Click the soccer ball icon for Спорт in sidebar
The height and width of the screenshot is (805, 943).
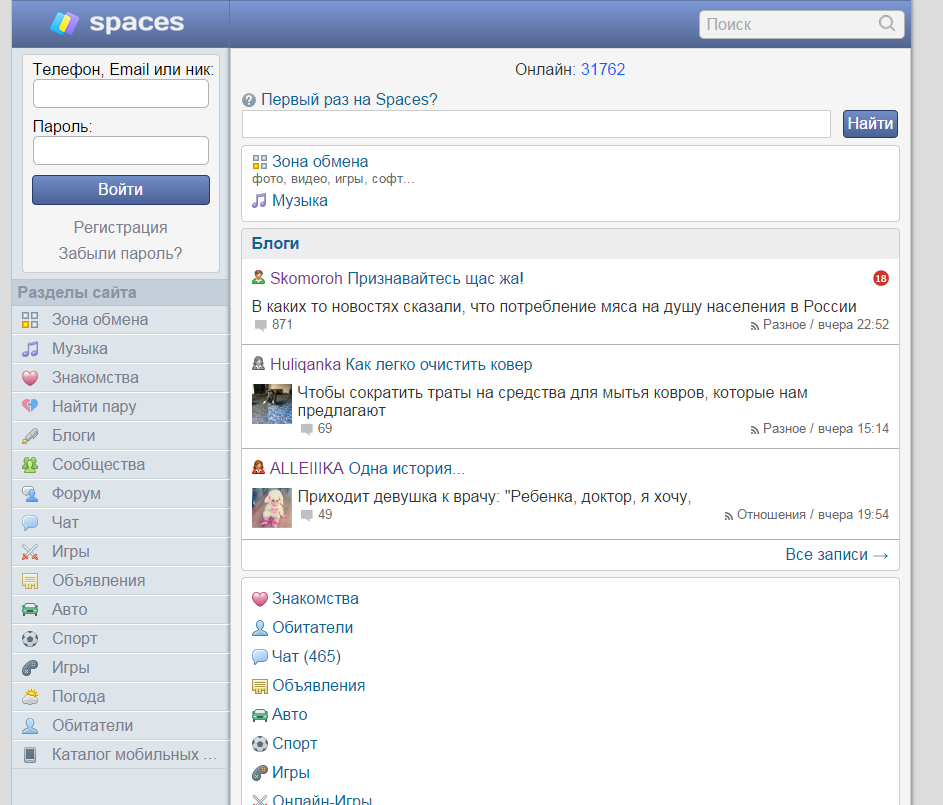click(x=30, y=638)
